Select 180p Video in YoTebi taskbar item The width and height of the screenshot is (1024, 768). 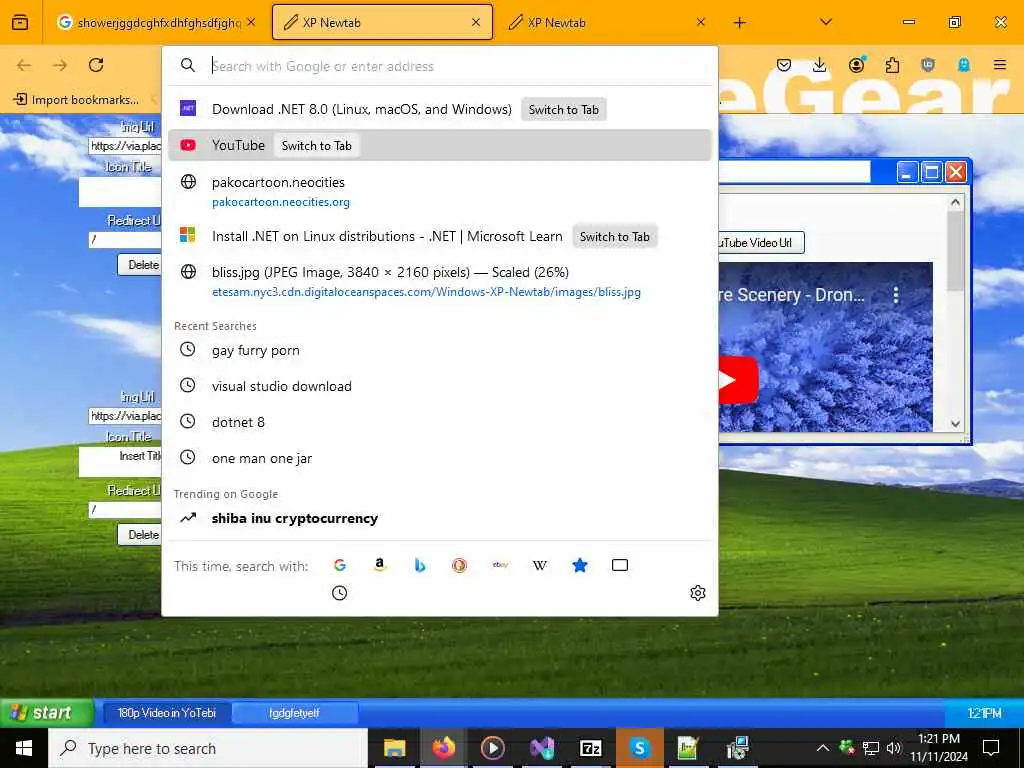click(167, 712)
